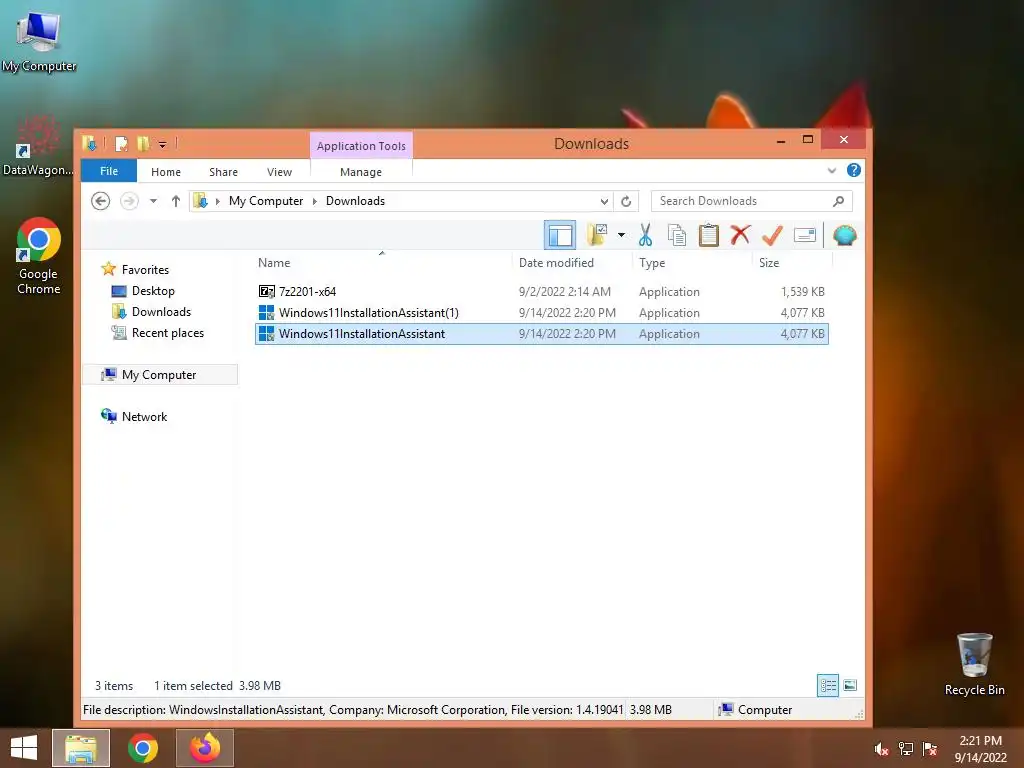Screen dimensions: 1024x768
Task: Click the Action Center flag icon
Action: click(x=929, y=749)
